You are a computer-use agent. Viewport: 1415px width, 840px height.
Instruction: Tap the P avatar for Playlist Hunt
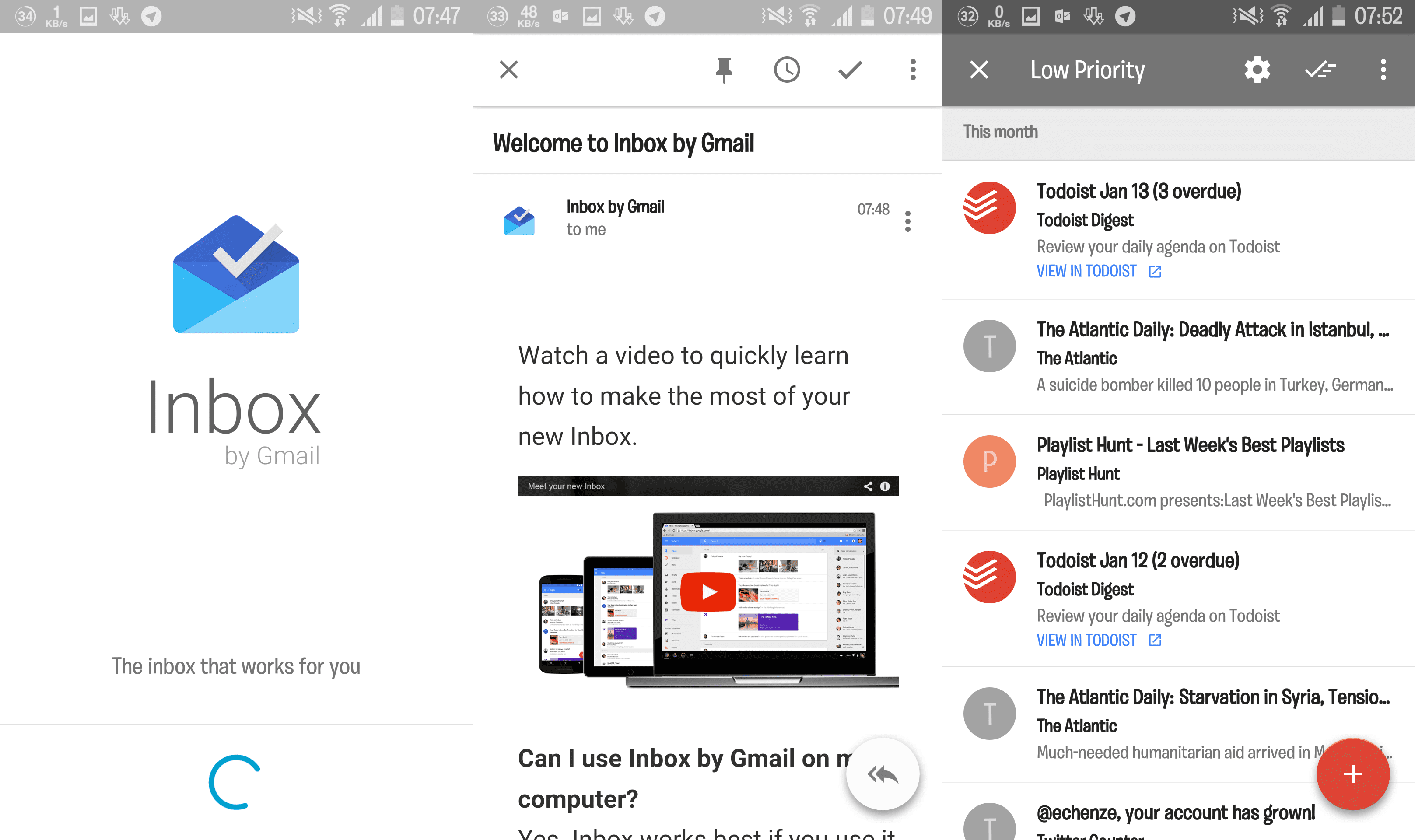(x=989, y=461)
